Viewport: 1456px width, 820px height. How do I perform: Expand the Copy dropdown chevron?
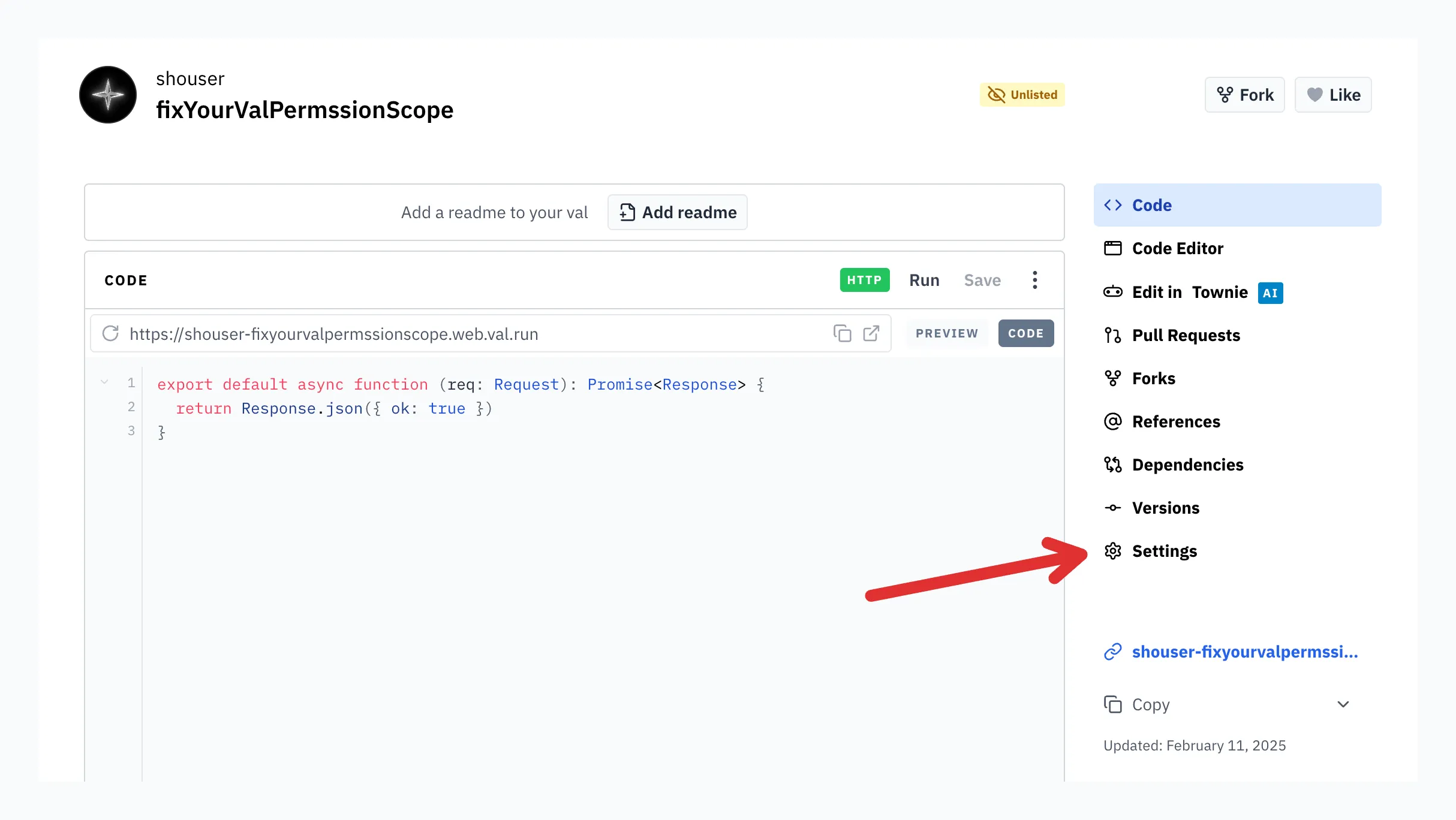[x=1343, y=704]
